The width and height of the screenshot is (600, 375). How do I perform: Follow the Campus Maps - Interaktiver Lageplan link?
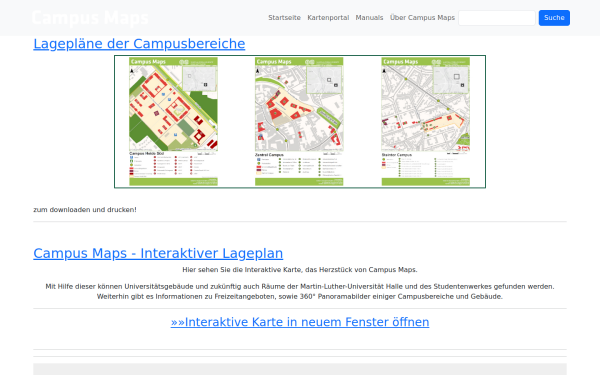click(x=158, y=253)
